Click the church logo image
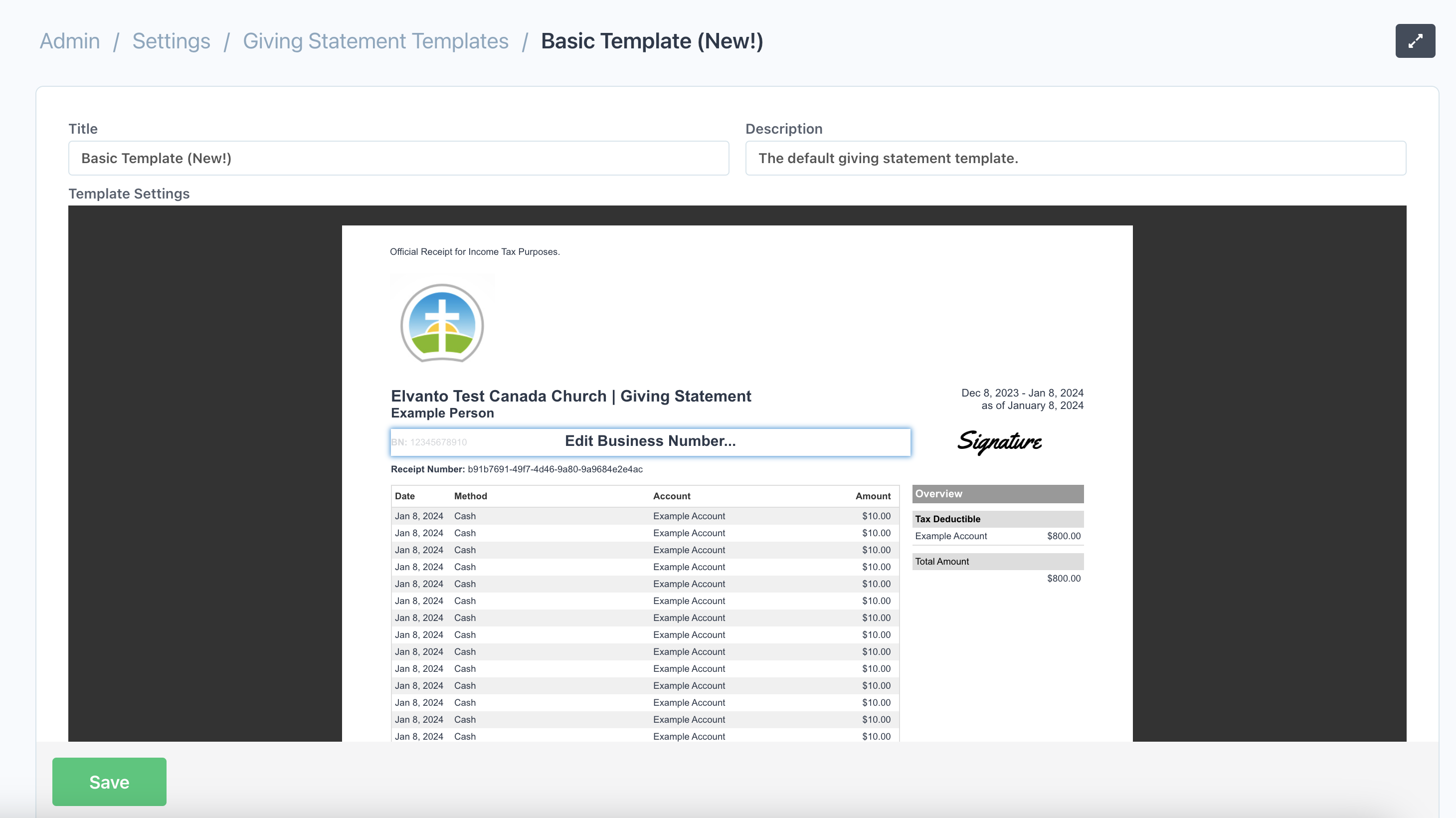 (x=442, y=323)
